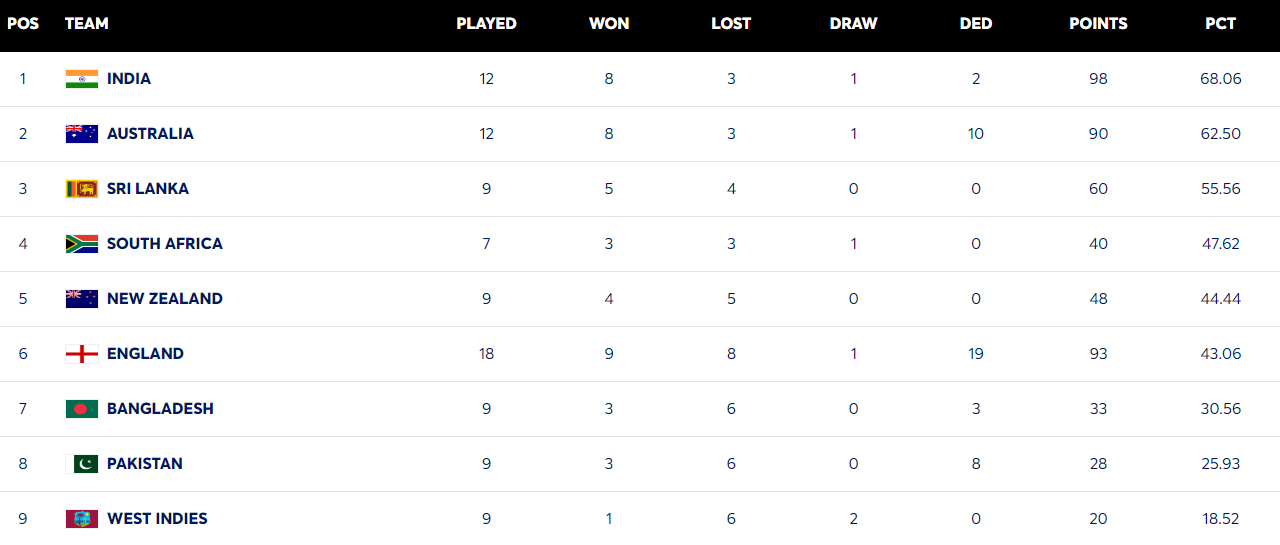Click the Bangladesh flag icon
The width and height of the screenshot is (1280, 545).
pos(82,409)
